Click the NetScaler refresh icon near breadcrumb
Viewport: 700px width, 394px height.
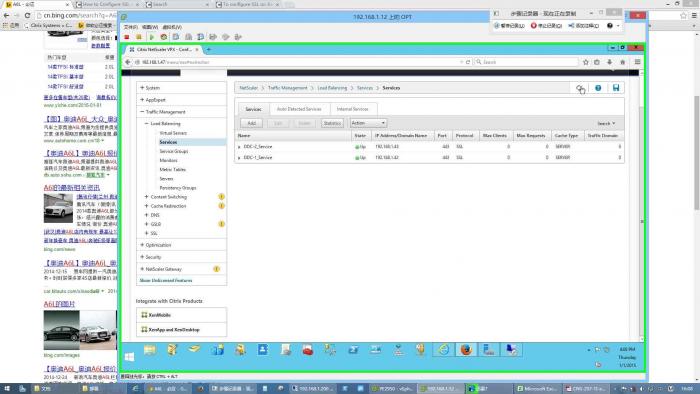click(x=580, y=88)
